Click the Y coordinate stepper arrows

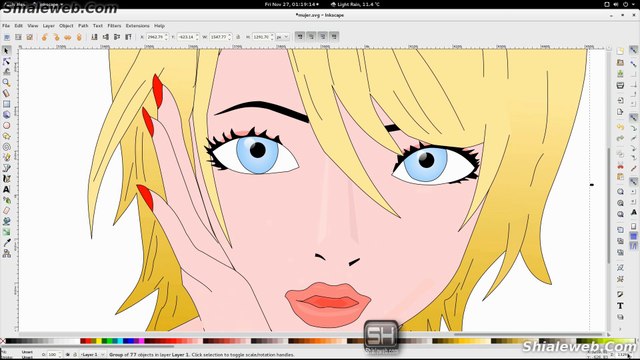tap(197, 37)
